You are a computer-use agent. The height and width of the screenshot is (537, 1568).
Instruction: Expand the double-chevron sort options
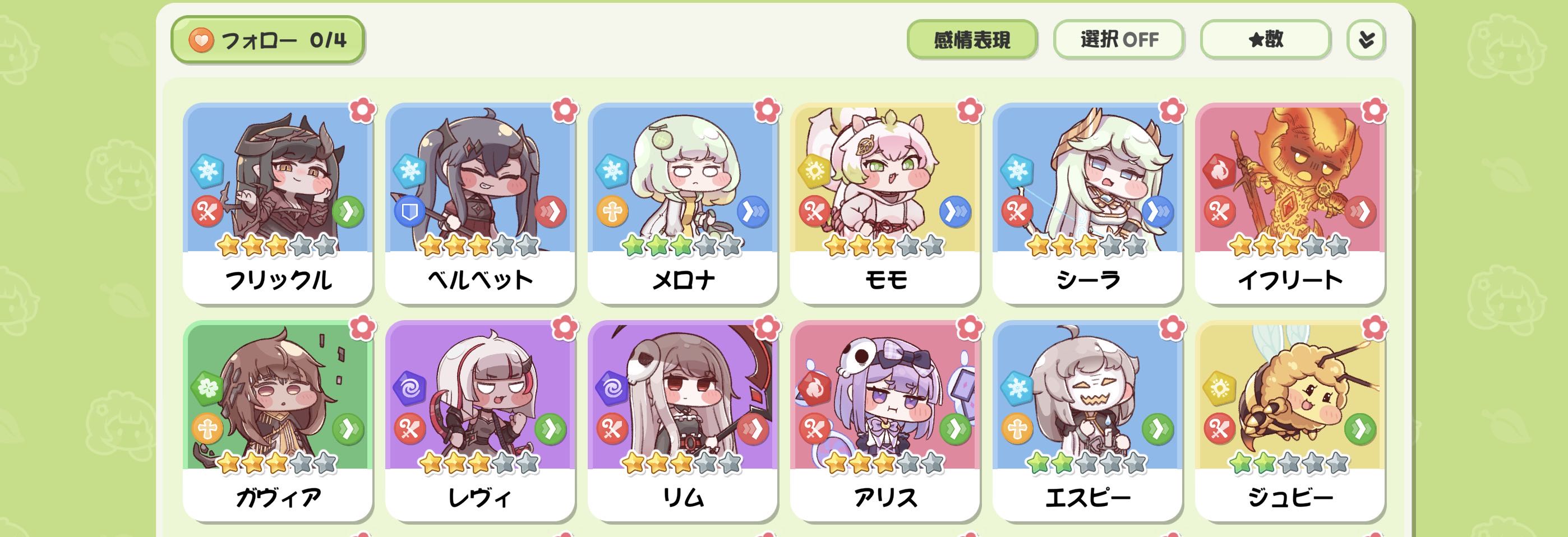[x=1366, y=40]
